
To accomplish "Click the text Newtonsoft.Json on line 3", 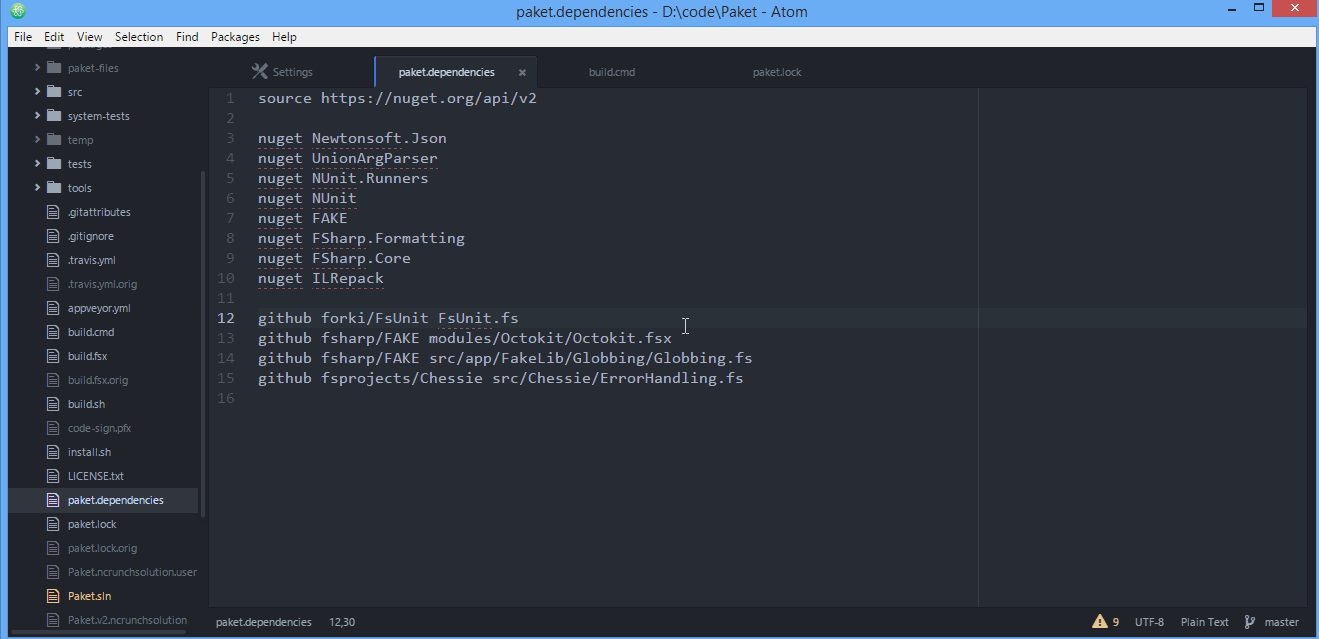I will pos(379,138).
